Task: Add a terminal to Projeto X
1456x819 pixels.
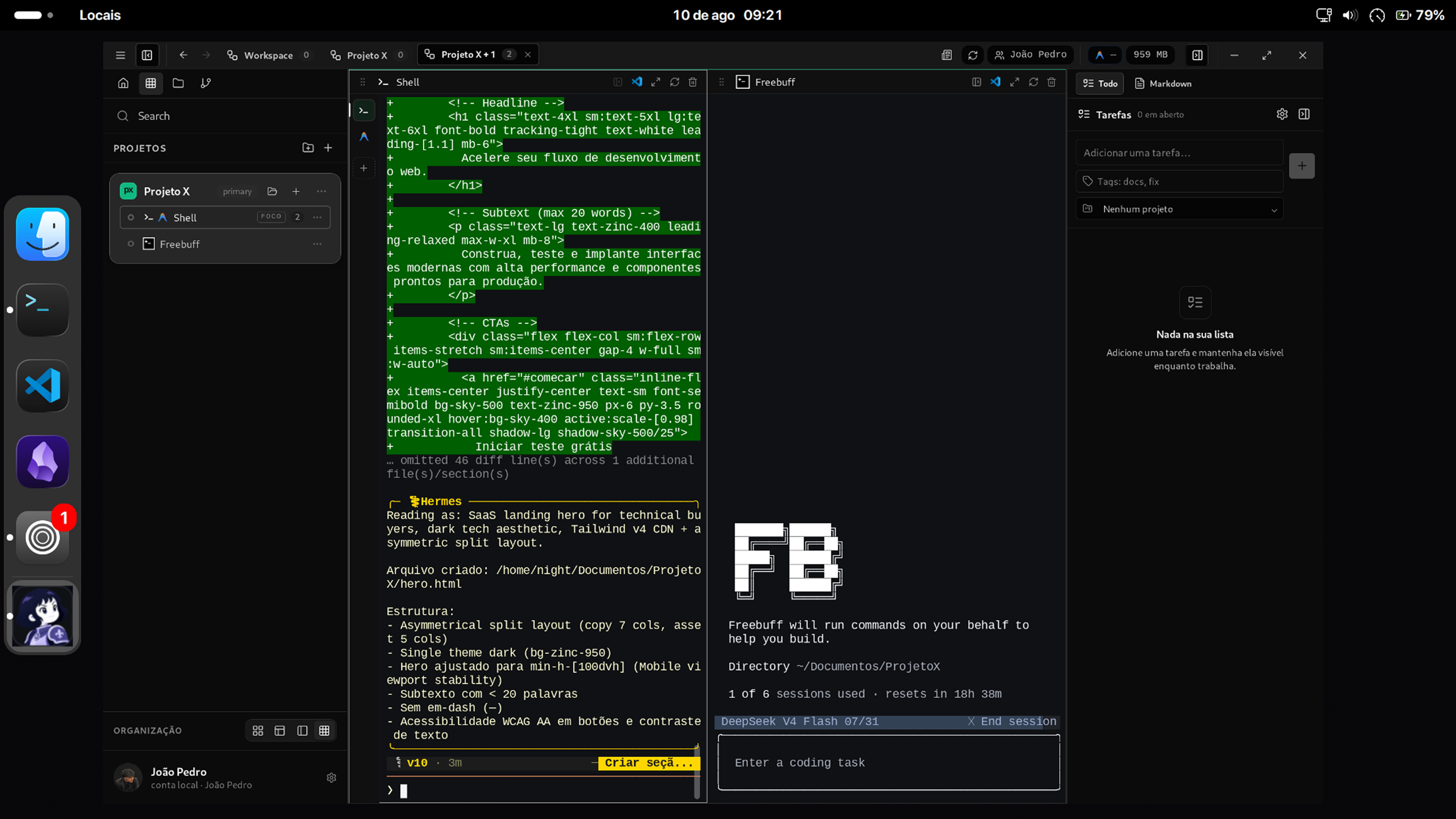Action: click(296, 191)
